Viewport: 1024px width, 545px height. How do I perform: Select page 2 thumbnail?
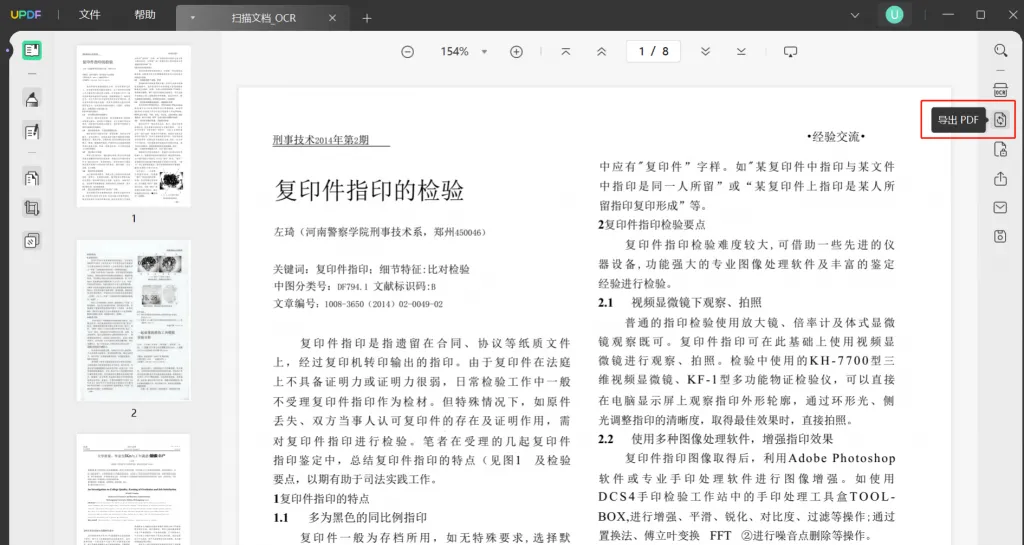point(134,320)
